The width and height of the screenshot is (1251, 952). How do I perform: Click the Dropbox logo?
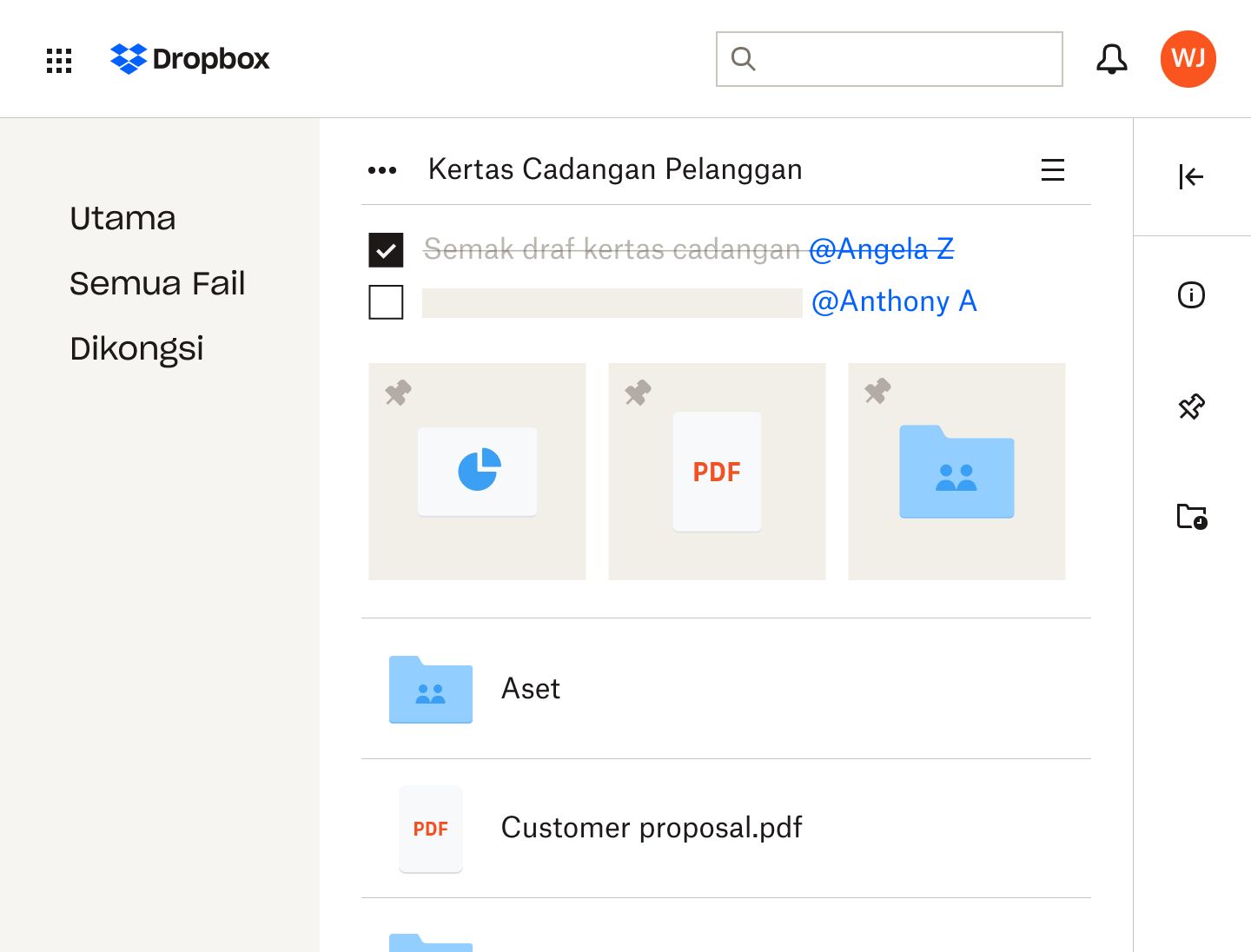point(189,59)
